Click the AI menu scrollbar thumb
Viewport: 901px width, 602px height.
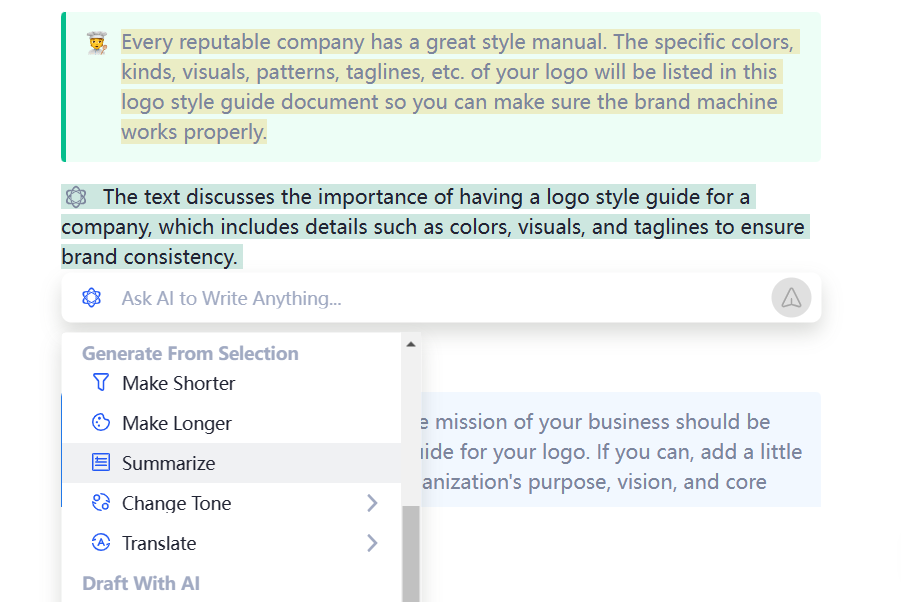coord(410,555)
